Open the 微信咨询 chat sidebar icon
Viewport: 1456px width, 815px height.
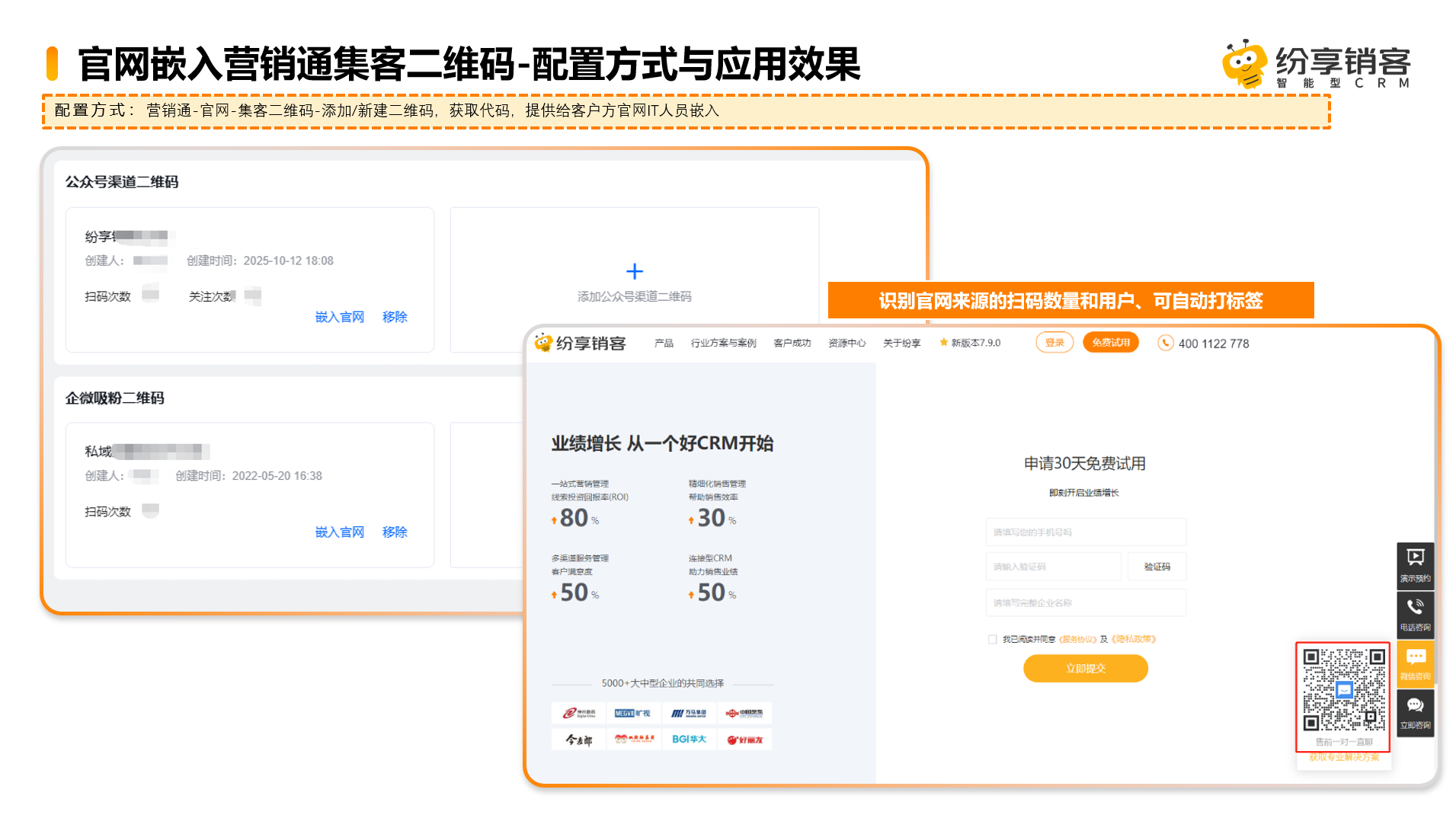(1415, 663)
